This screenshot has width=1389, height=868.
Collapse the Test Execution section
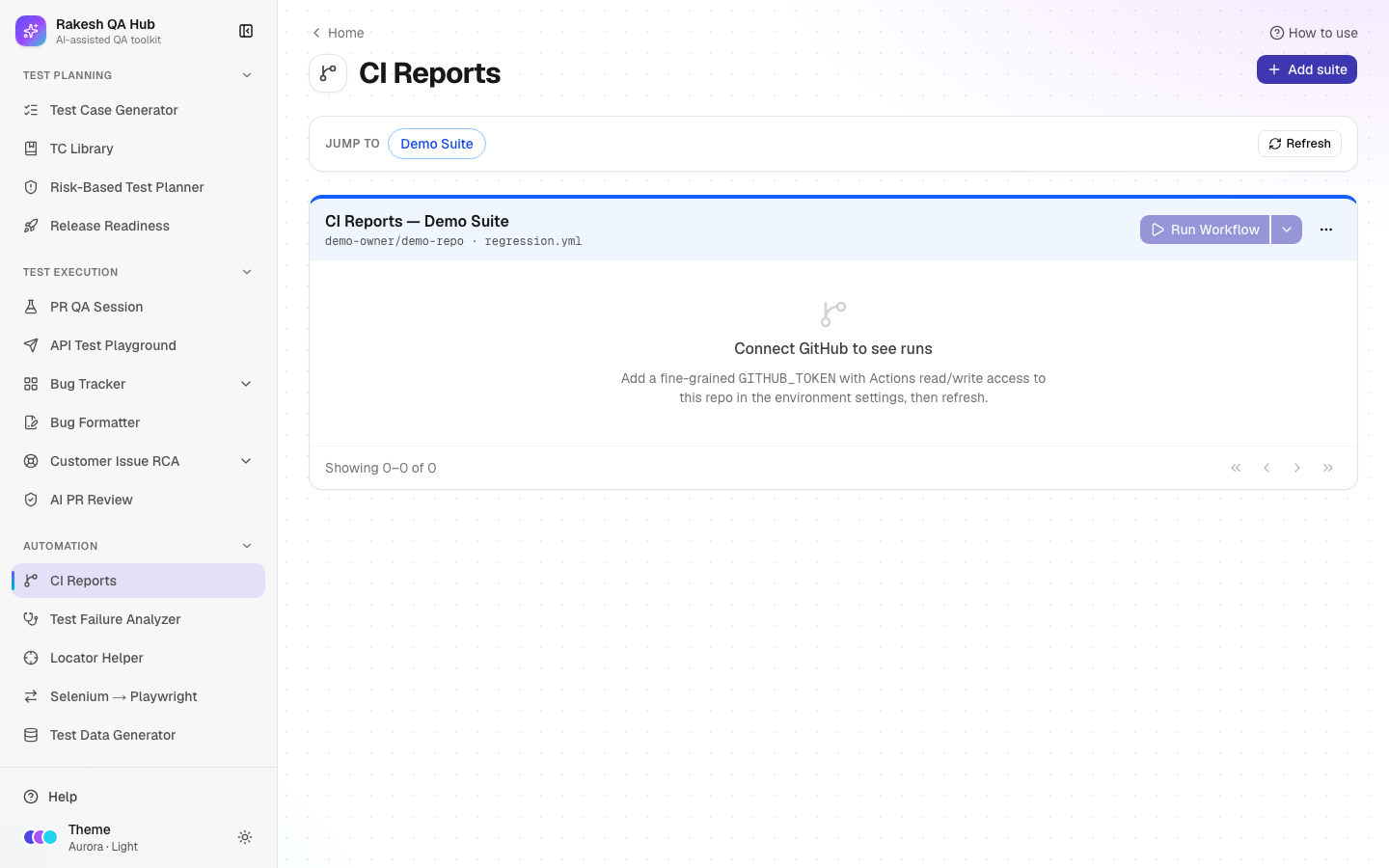[x=247, y=272]
